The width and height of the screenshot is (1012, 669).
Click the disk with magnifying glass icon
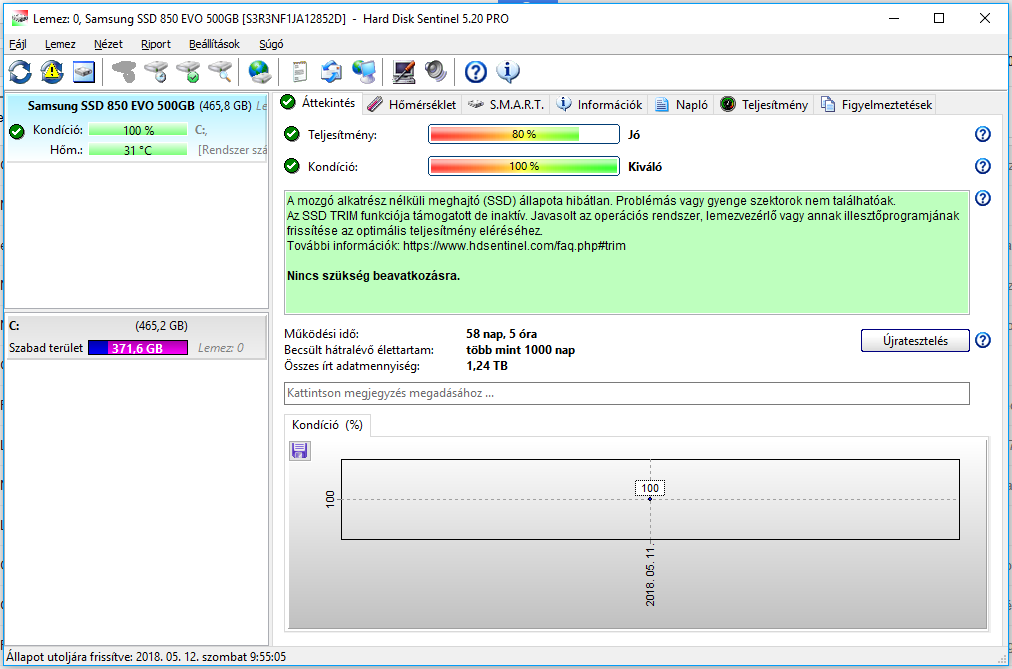[220, 72]
